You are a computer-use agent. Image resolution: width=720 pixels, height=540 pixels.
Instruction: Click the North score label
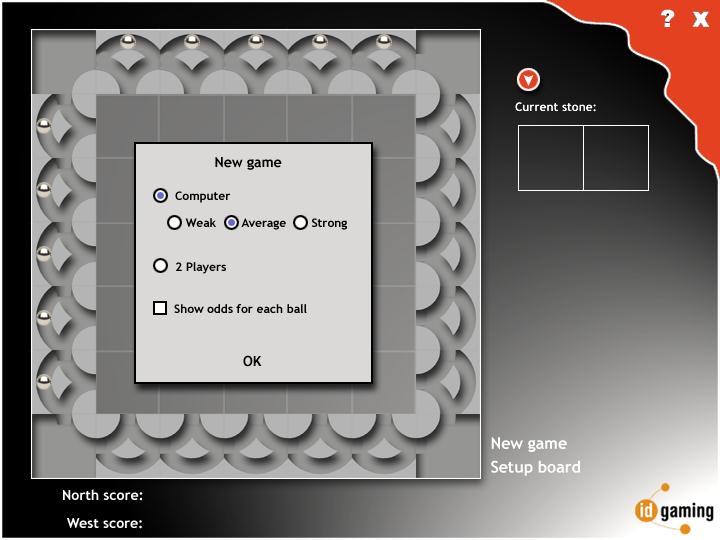coord(102,495)
